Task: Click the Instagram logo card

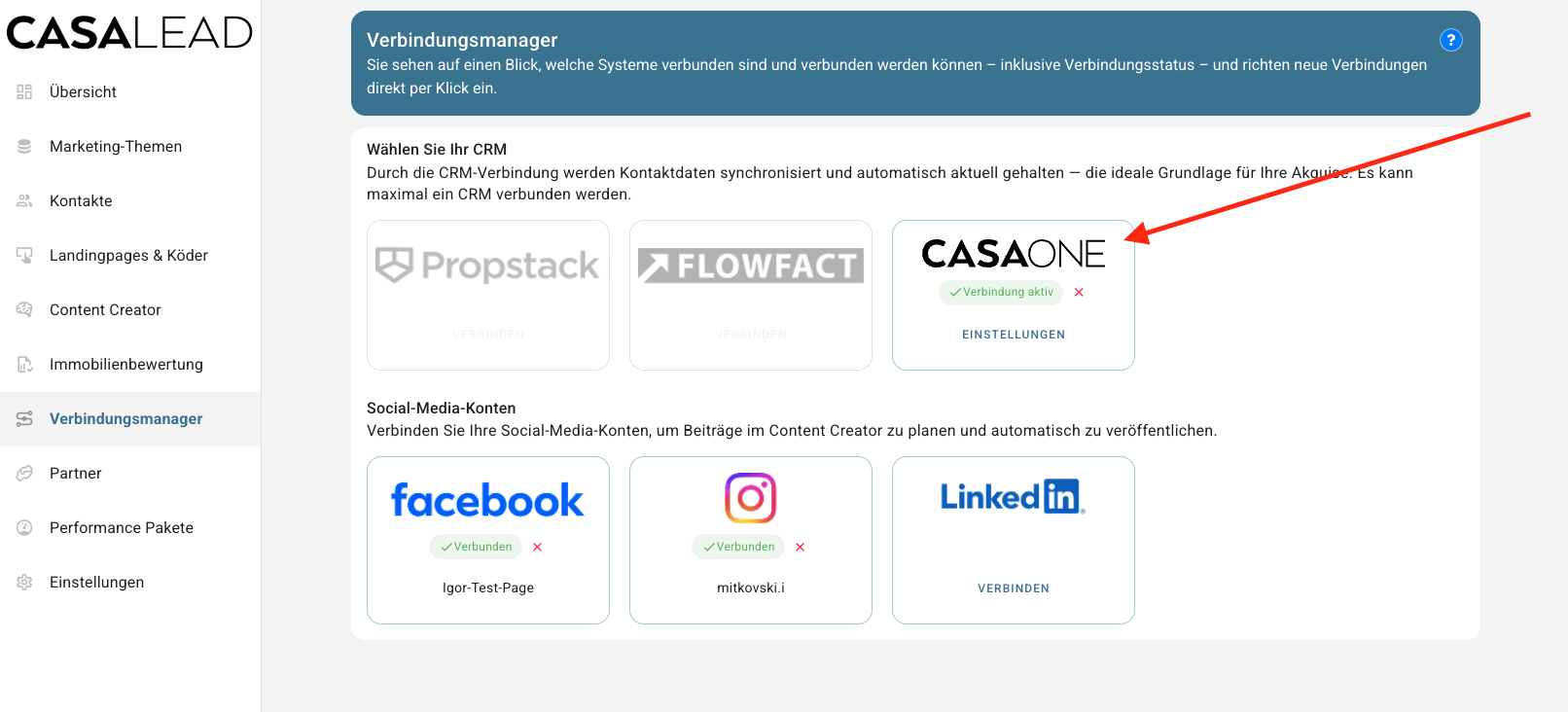Action: pos(751,498)
